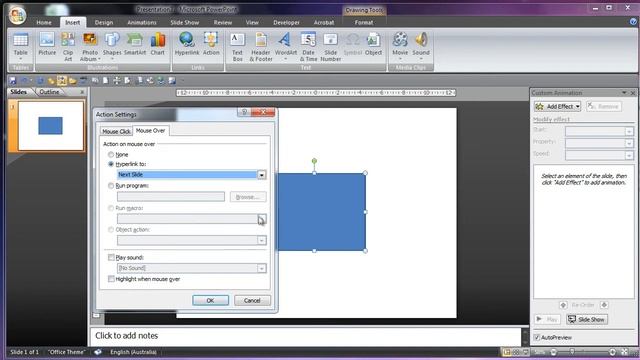Viewport: 640px width, 360px height.
Task: Select the Run program radio button
Action: [111, 186]
